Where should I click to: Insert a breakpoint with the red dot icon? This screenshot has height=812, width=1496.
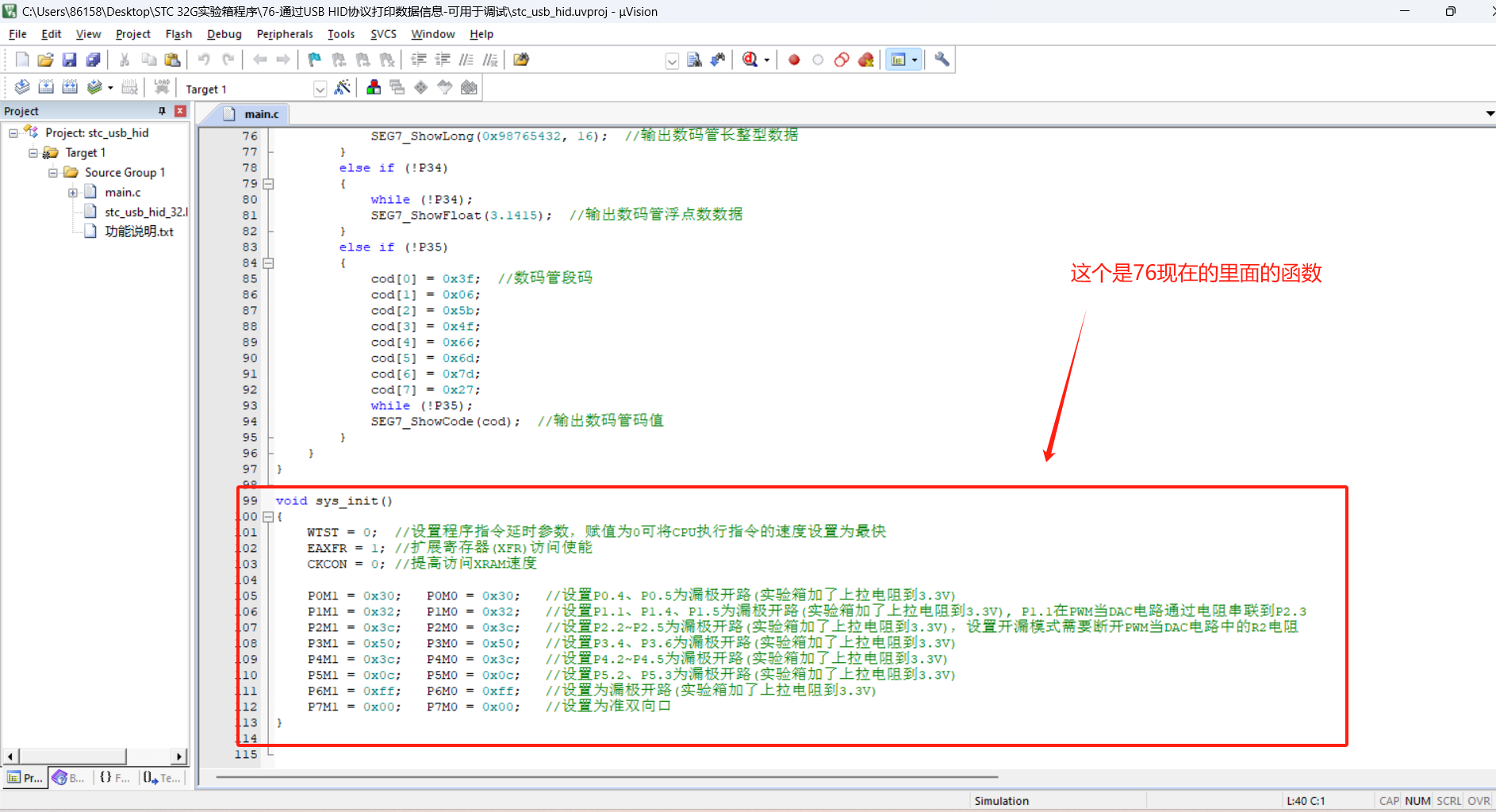tap(794, 59)
